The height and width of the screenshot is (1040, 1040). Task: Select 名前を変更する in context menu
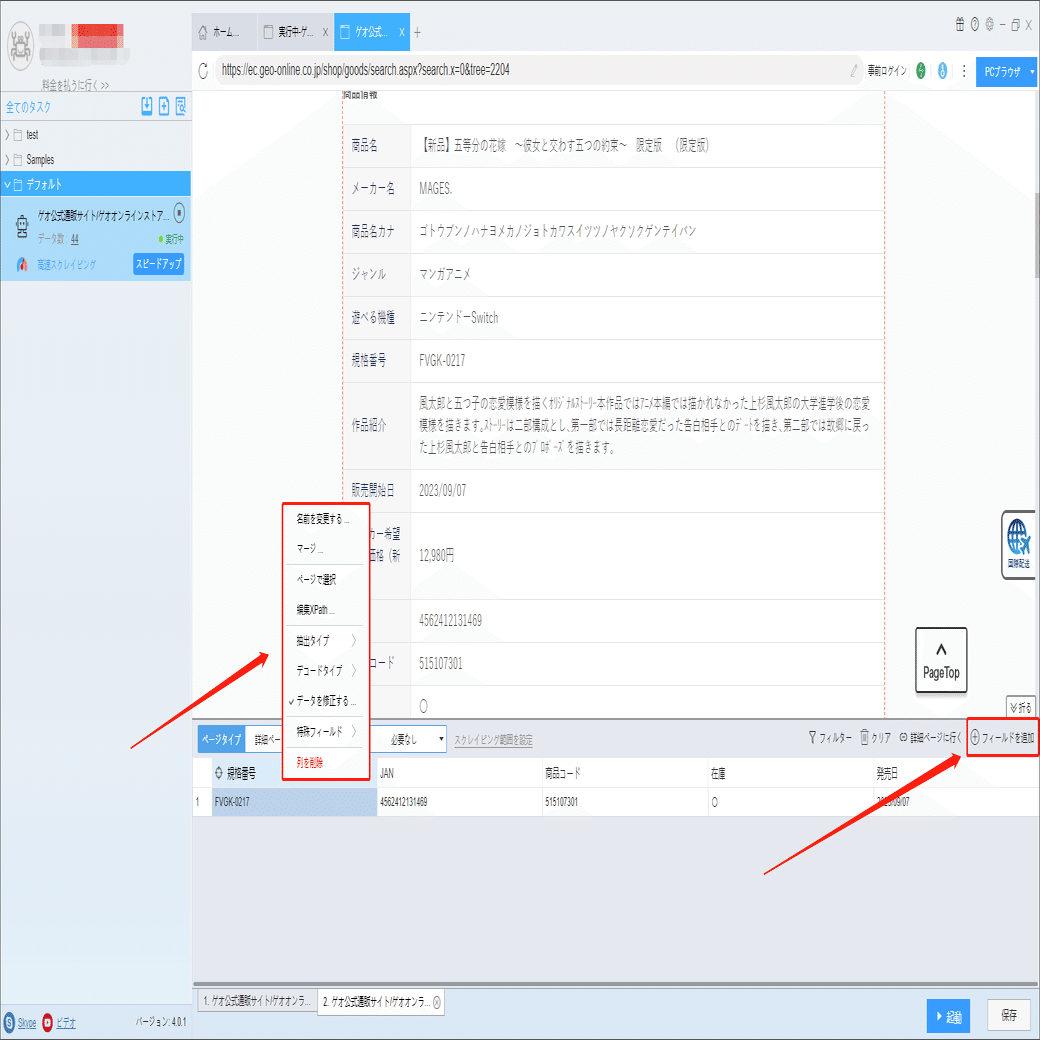pyautogui.click(x=325, y=519)
